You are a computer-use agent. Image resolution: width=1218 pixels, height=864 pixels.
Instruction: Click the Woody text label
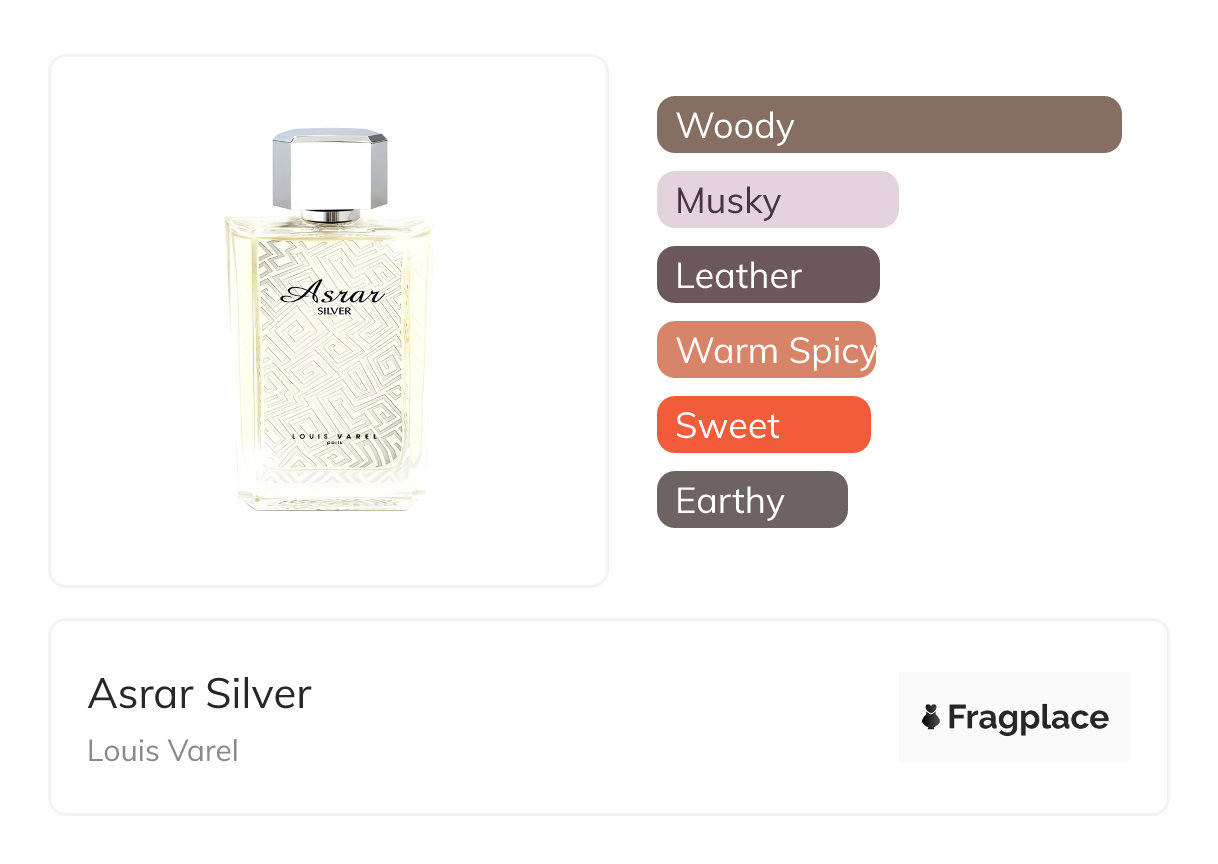[x=735, y=126]
